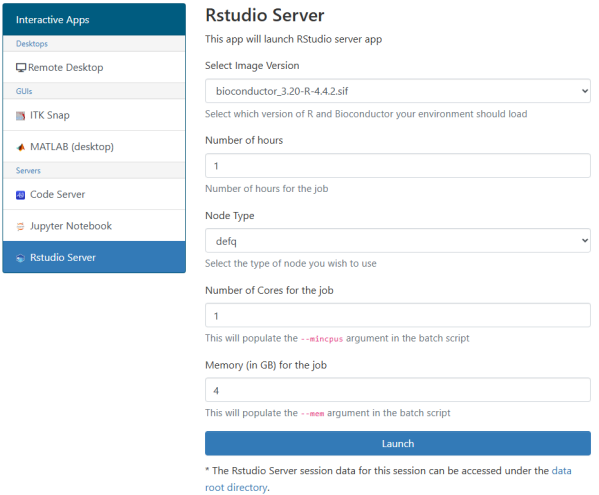Click the GUIs section label

tap(24, 91)
